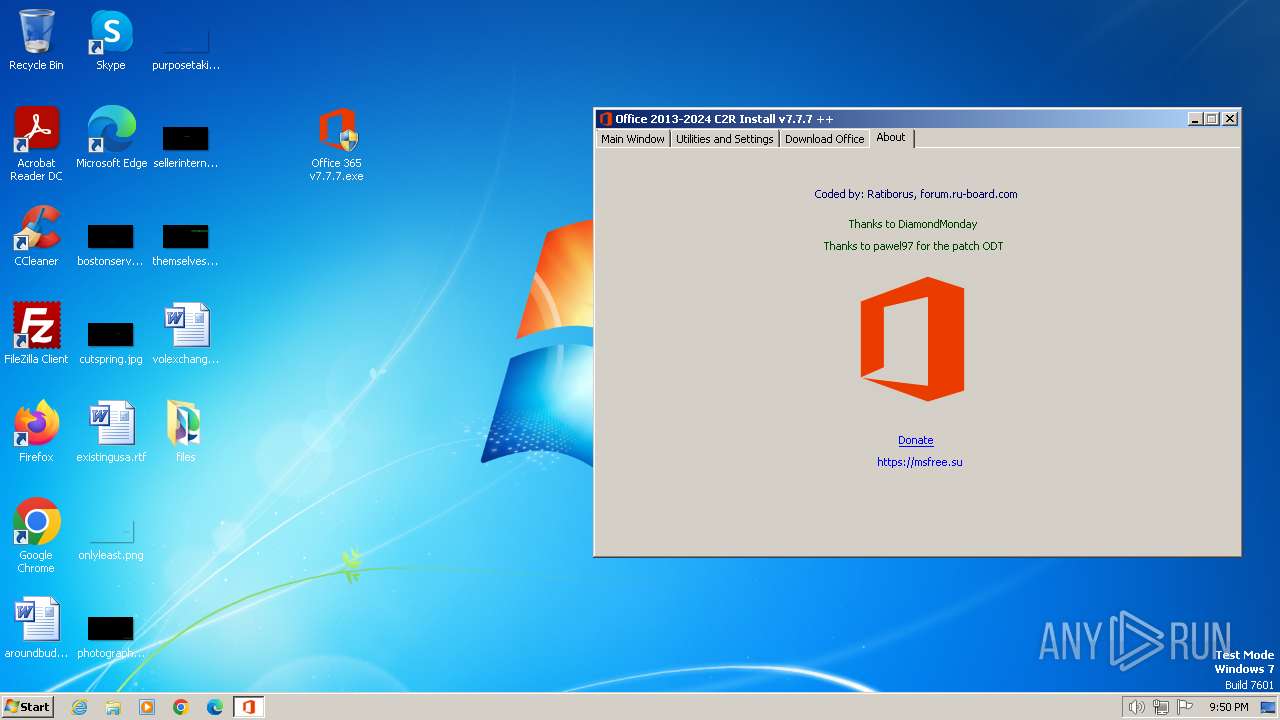Screen dimensions: 1280x720
Task: Launch Skype from the desktop
Action: (x=111, y=40)
